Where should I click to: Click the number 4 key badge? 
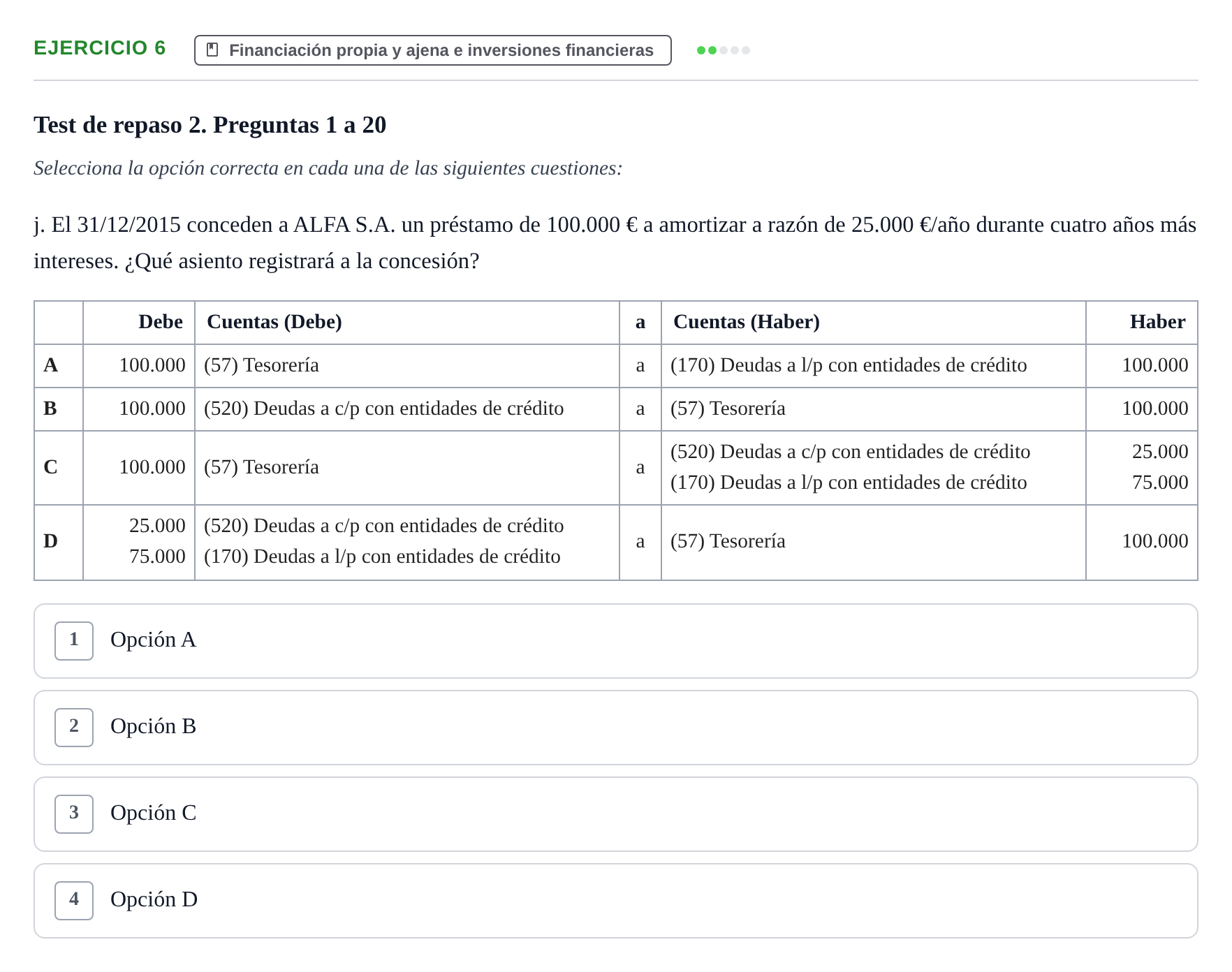[74, 901]
